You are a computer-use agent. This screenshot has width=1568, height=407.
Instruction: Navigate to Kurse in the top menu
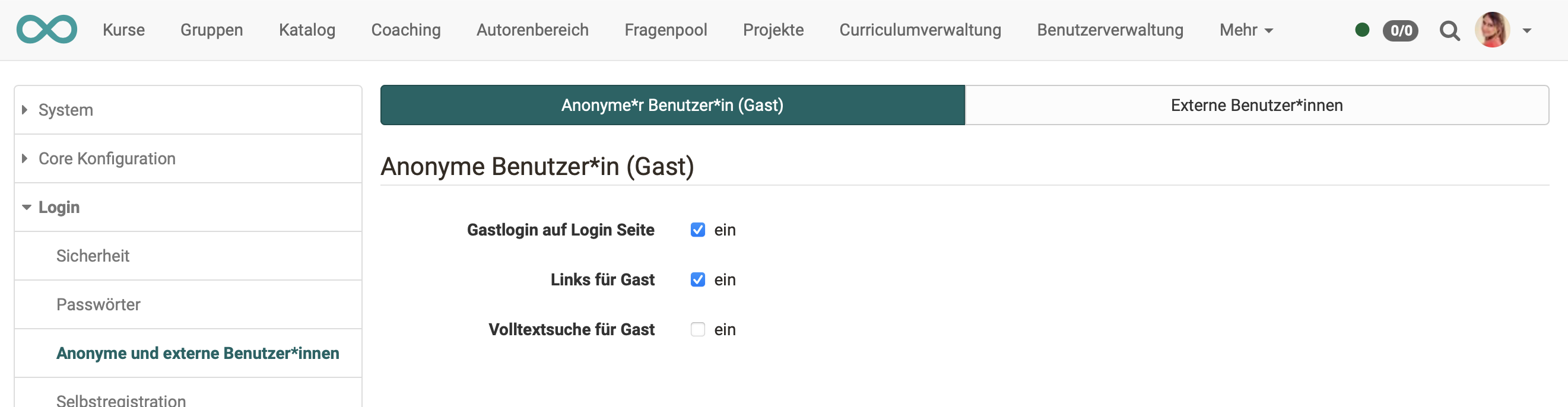pyautogui.click(x=123, y=29)
